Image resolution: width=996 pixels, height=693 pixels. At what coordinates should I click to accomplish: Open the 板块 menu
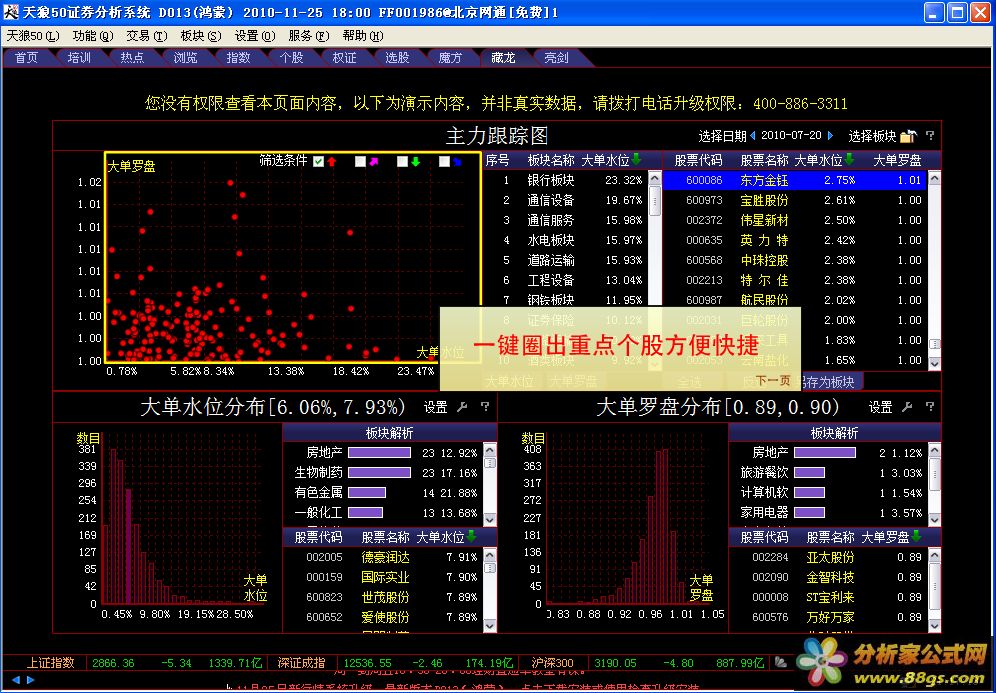point(201,36)
